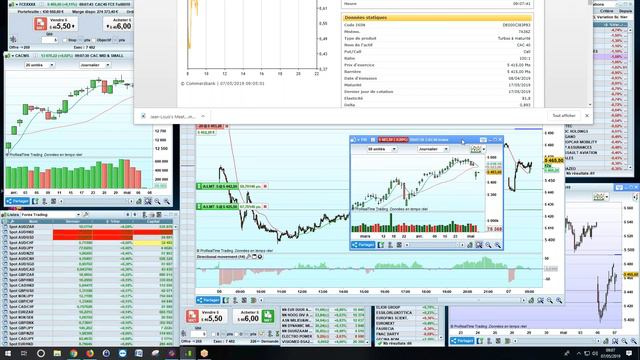Open Journalier dropdown in floating daily chart window
Screen dimensions: 640x360
[433, 149]
